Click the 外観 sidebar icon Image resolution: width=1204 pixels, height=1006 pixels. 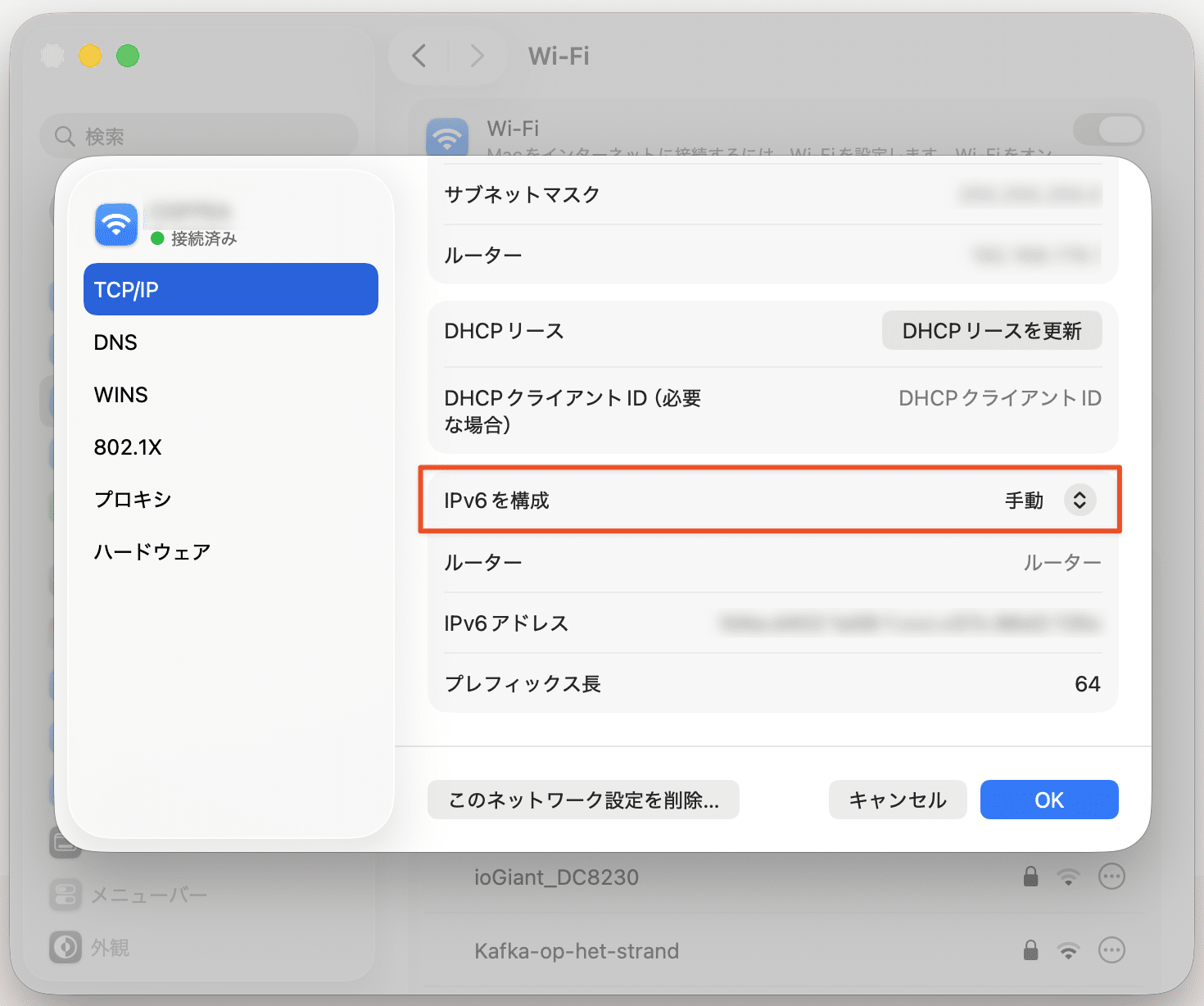click(66, 947)
